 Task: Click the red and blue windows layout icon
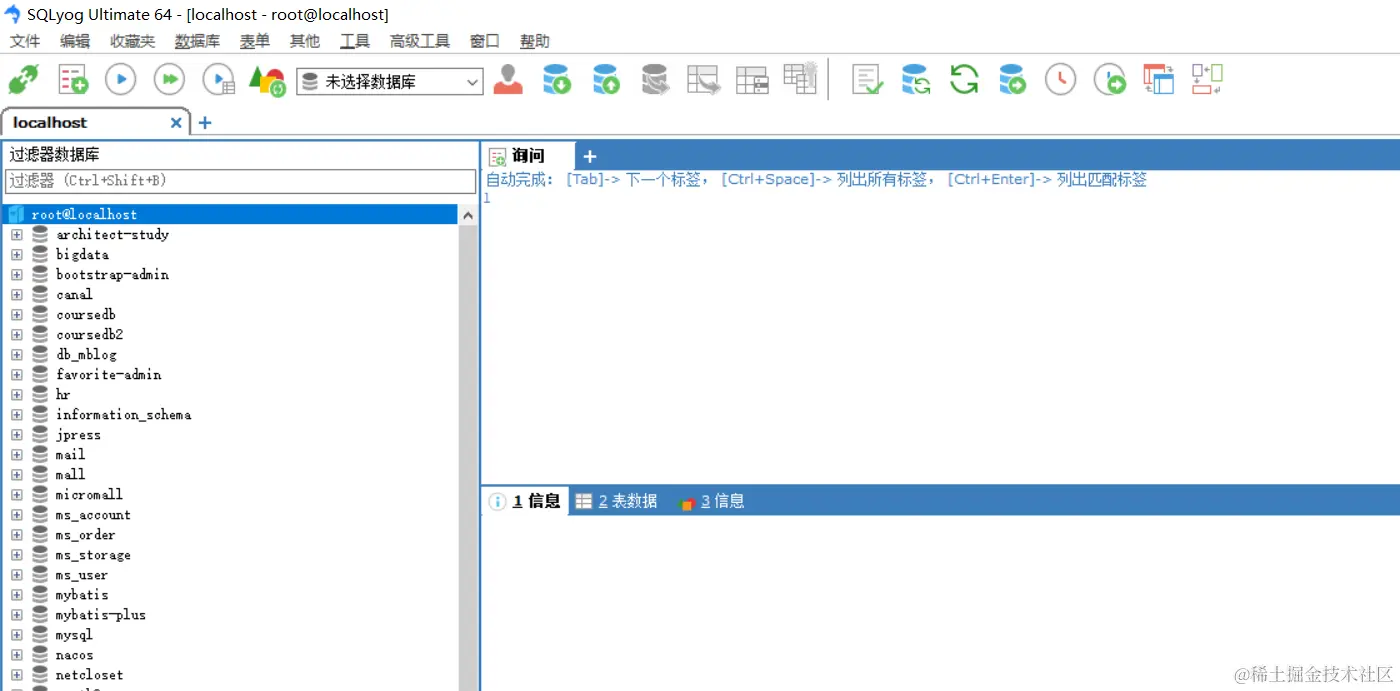[1159, 80]
